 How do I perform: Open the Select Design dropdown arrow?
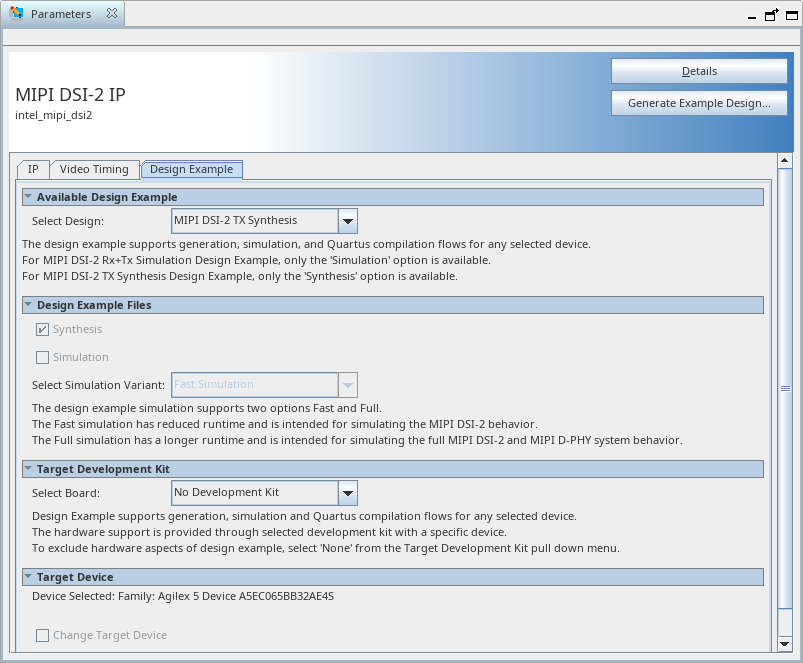[x=348, y=221]
